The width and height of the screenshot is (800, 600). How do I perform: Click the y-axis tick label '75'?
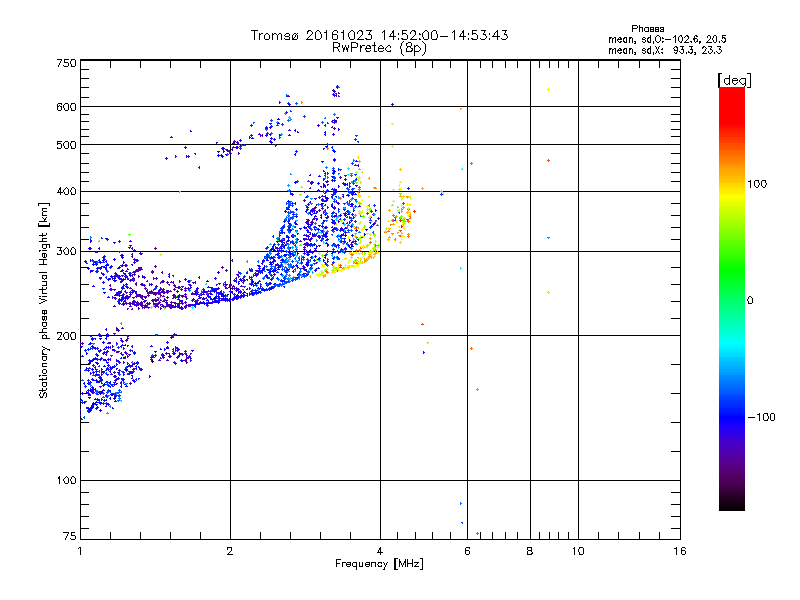pos(70,536)
